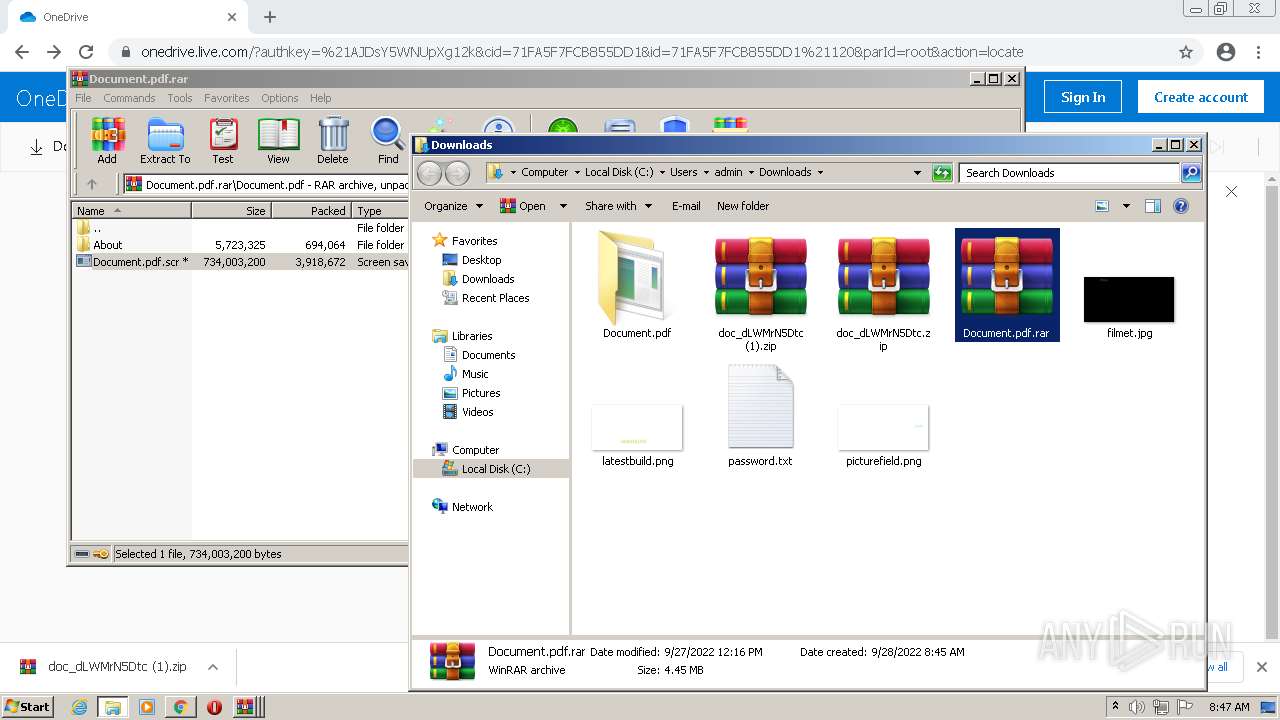This screenshot has height=720, width=1280.
Task: Expand download item options chevron
Action: [213, 667]
